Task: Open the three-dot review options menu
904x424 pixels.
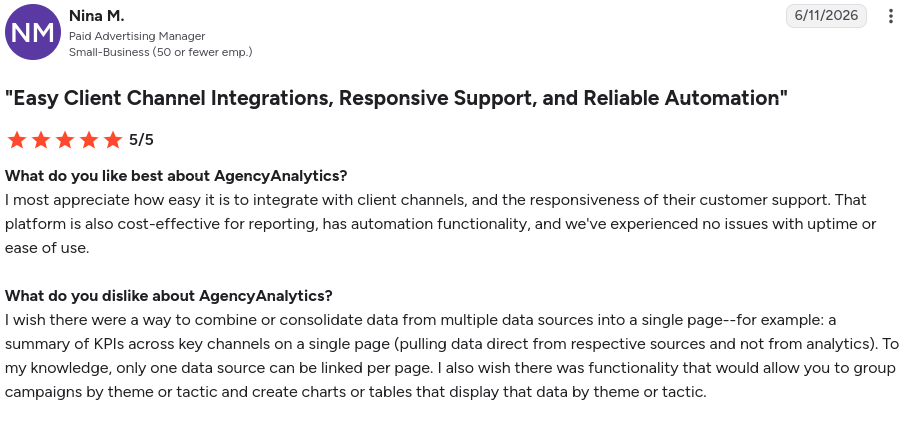Action: point(891,16)
